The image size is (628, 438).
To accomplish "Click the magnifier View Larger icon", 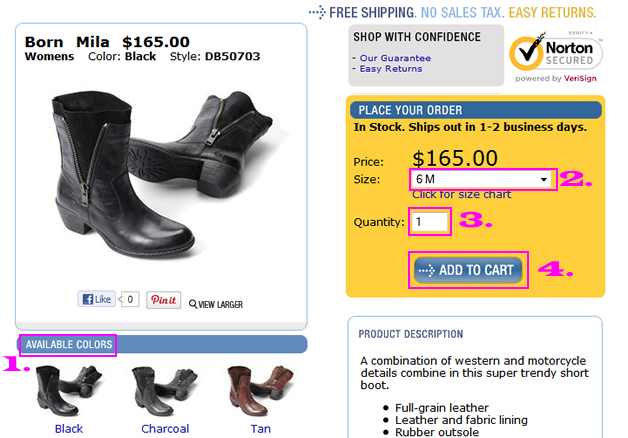I will coord(192,304).
